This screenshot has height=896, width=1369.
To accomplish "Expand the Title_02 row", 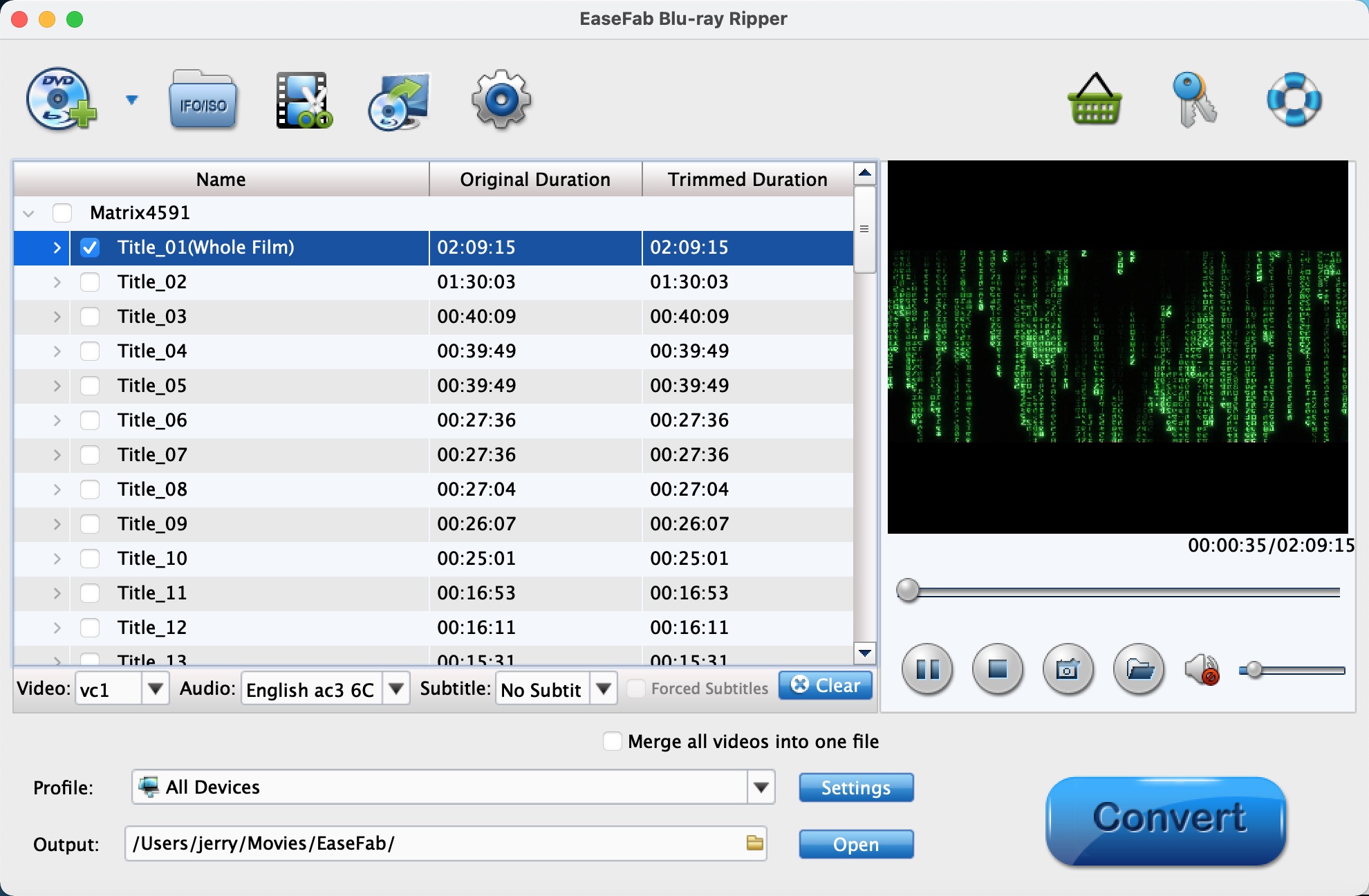I will point(57,282).
